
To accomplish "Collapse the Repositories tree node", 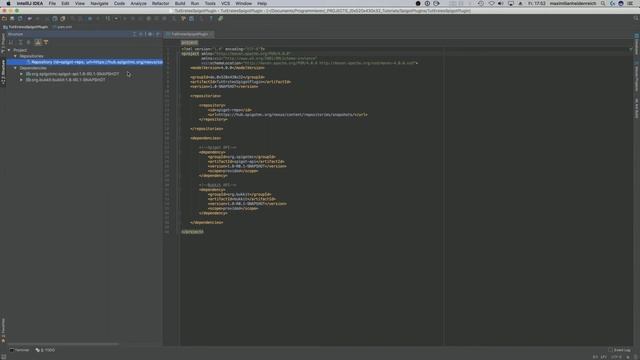I will coord(15,56).
